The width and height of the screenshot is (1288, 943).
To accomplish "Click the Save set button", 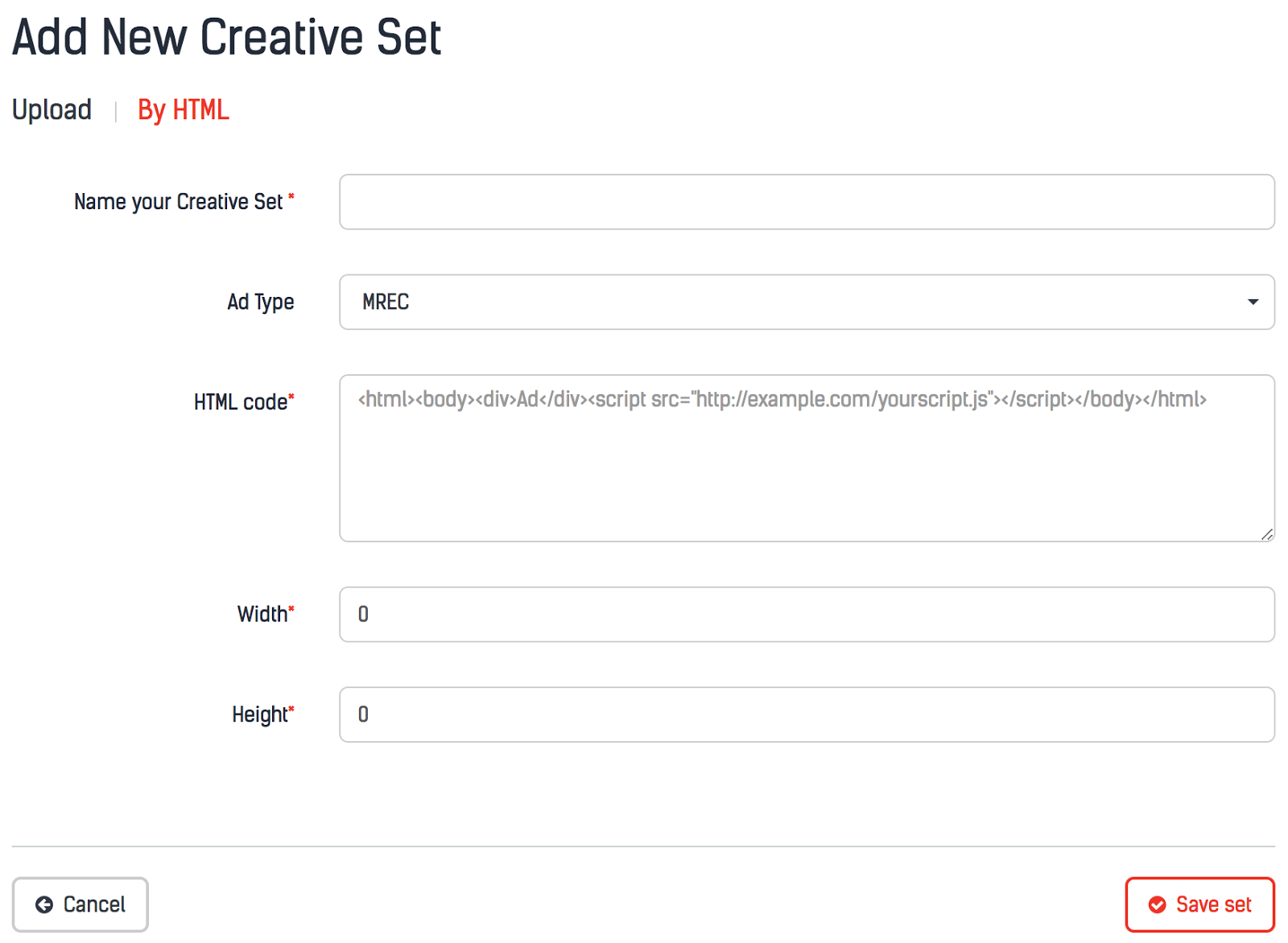I will pyautogui.click(x=1199, y=905).
